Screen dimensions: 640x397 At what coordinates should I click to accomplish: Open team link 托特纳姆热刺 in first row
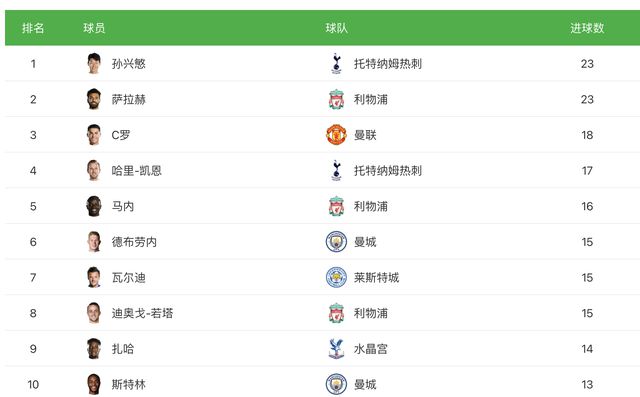pos(388,64)
